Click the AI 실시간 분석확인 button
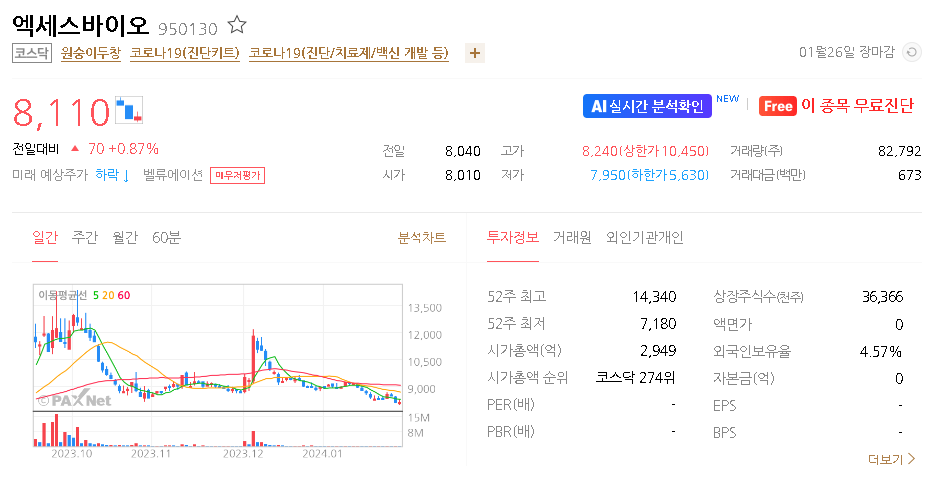This screenshot has height=477, width=929. (647, 106)
